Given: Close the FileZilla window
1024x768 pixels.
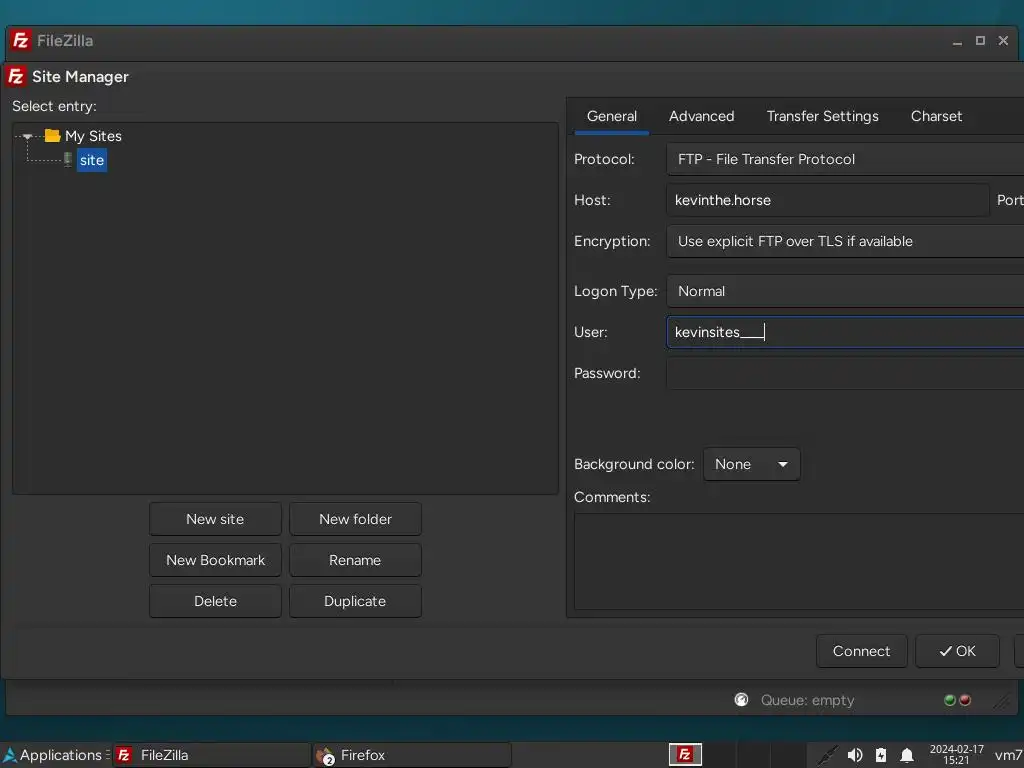Looking at the screenshot, I should pyautogui.click(x=1004, y=40).
